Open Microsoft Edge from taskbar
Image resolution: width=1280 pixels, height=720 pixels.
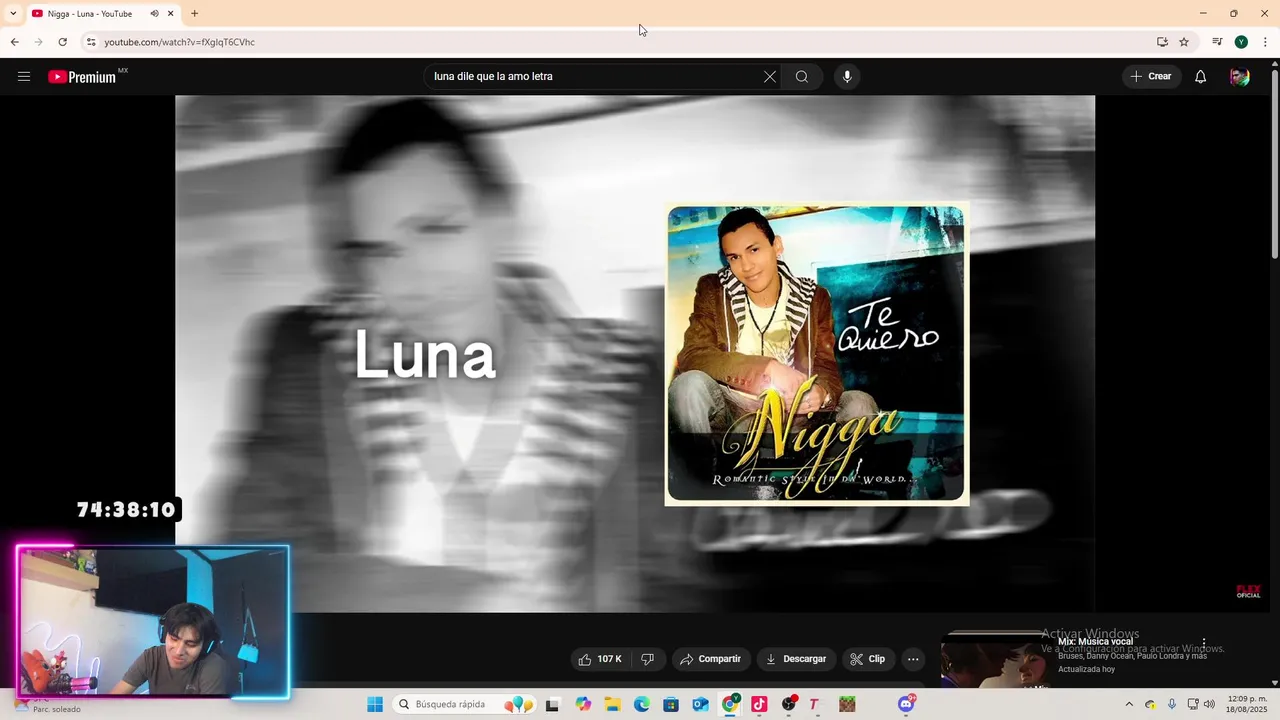click(x=642, y=704)
